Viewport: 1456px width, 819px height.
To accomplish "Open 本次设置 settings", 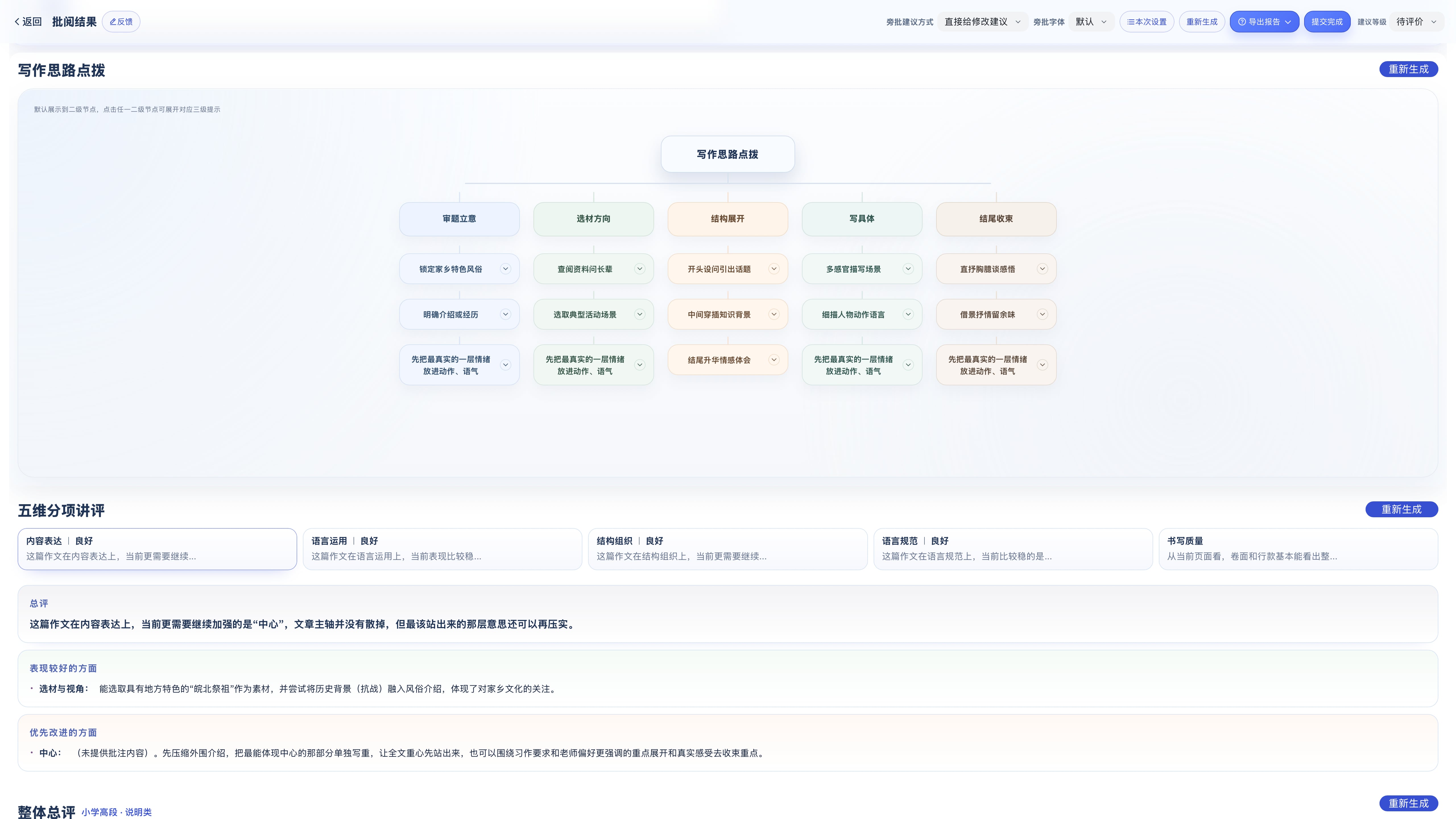I will [x=1147, y=22].
